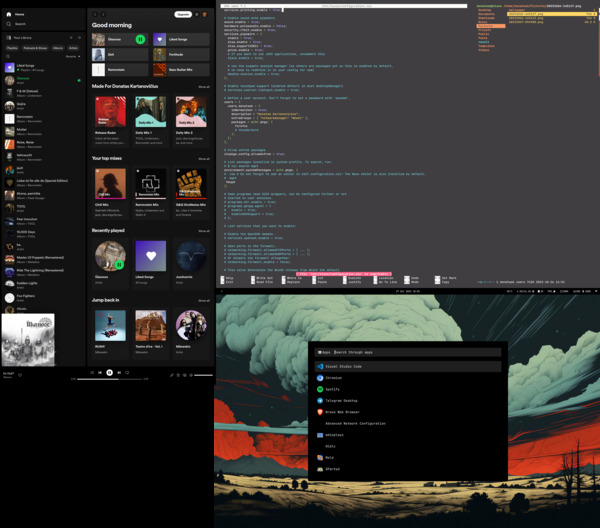Click the library search magnifier icon
600x528 pixels.
(8, 56)
